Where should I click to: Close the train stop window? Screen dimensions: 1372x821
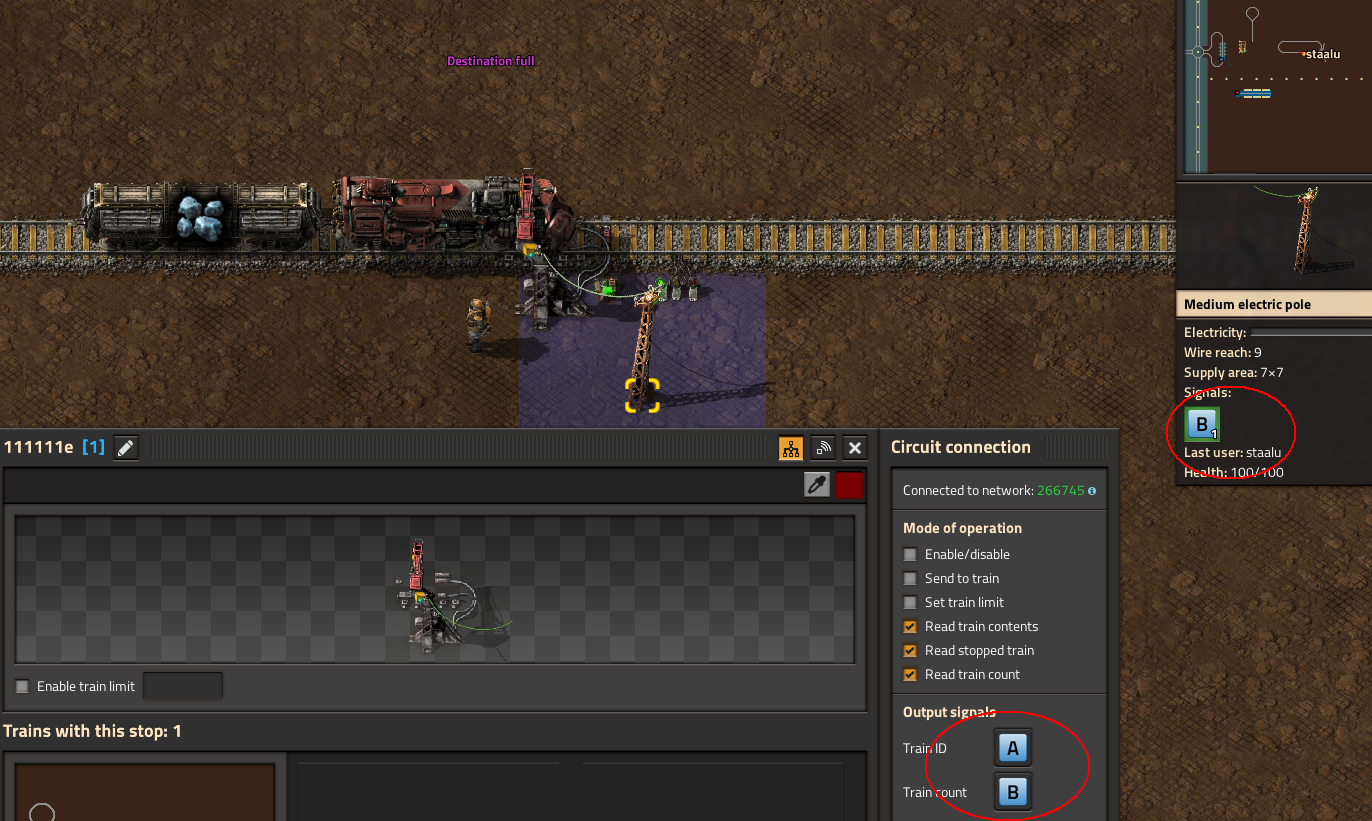click(x=855, y=448)
